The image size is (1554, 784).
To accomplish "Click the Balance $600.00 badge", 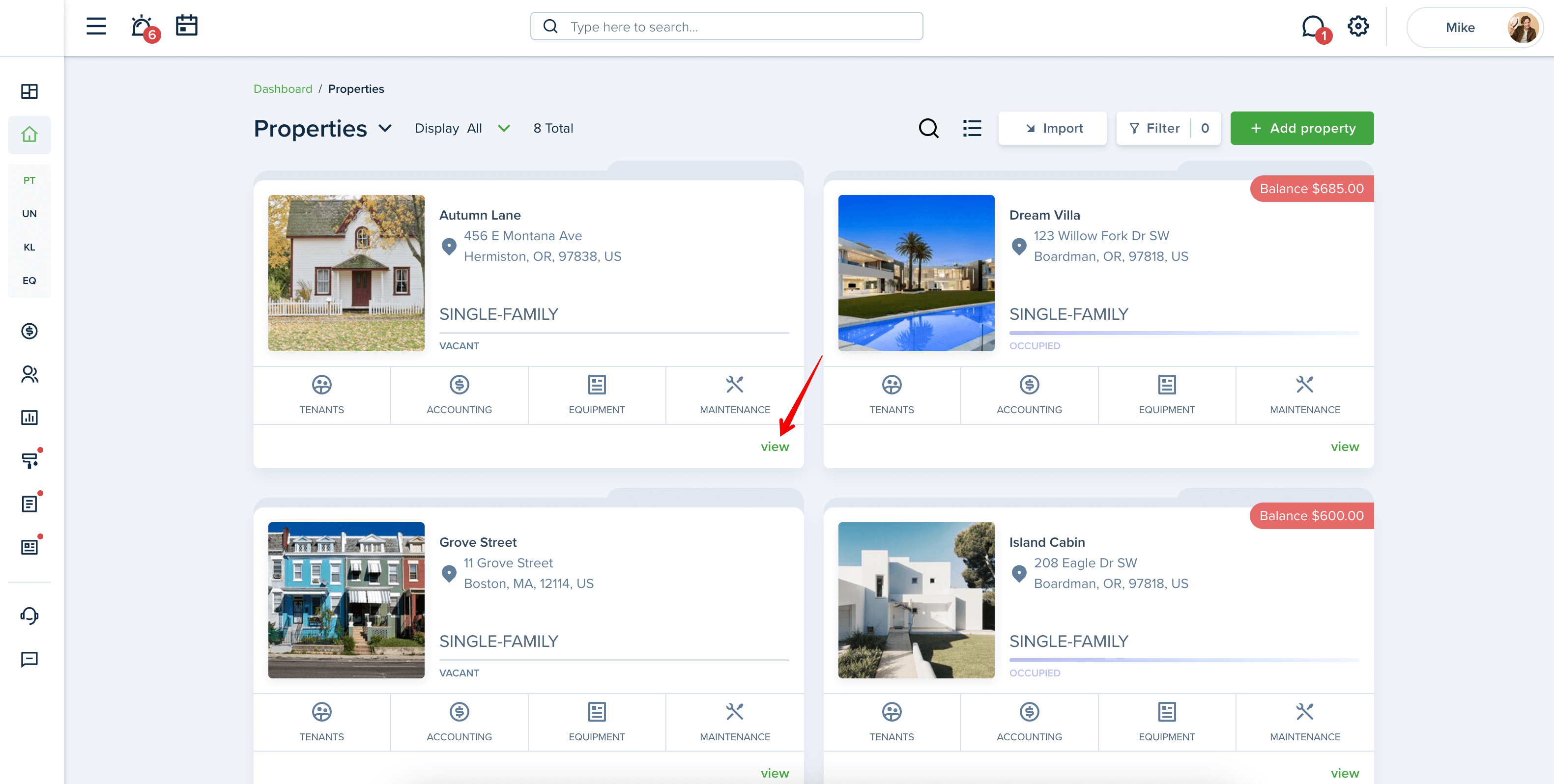I will click(1312, 516).
